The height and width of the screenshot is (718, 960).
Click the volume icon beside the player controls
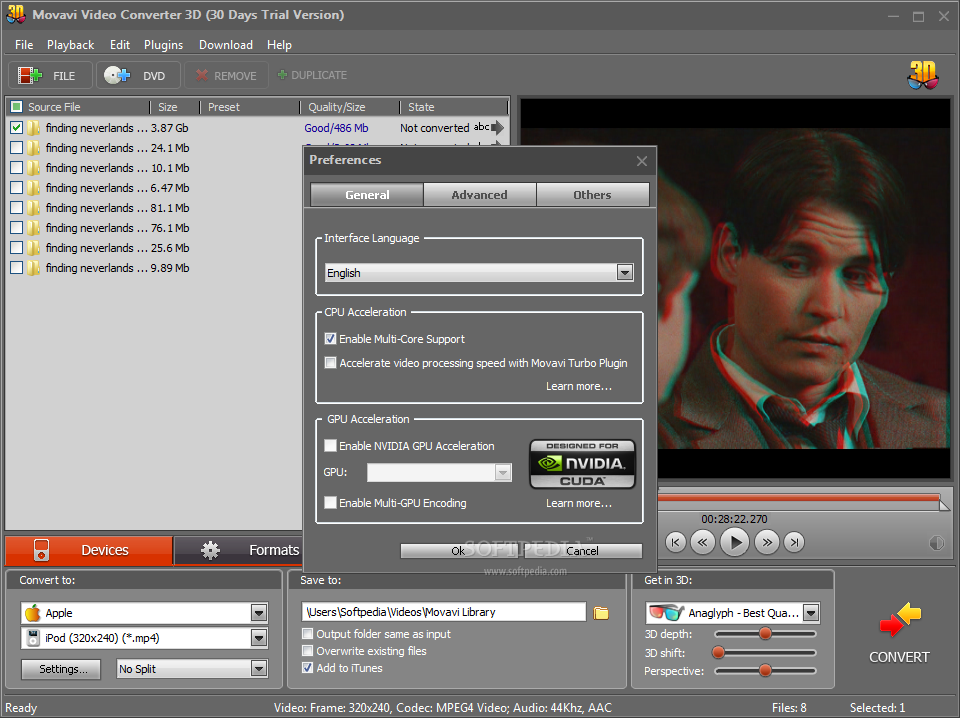pos(937,543)
